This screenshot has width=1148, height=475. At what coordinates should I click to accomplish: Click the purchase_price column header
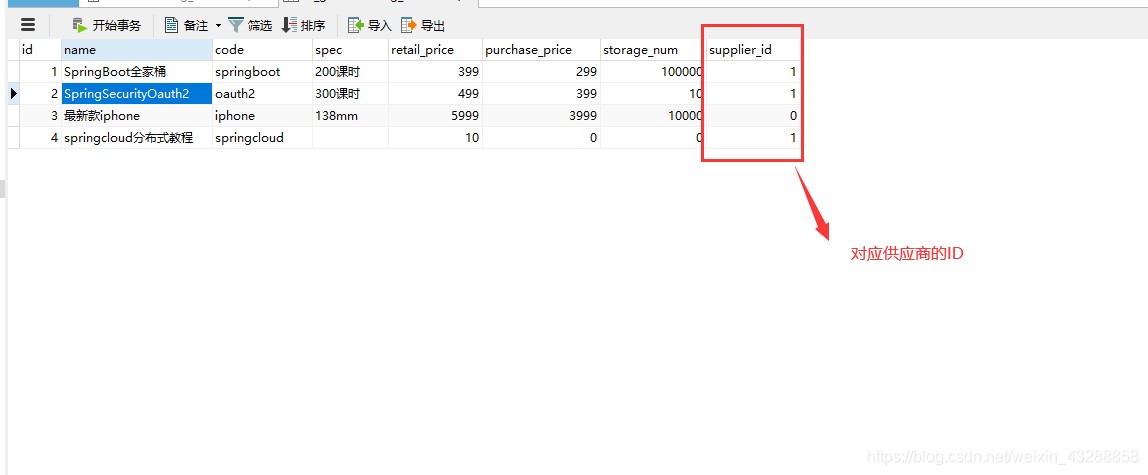pyautogui.click(x=541, y=50)
